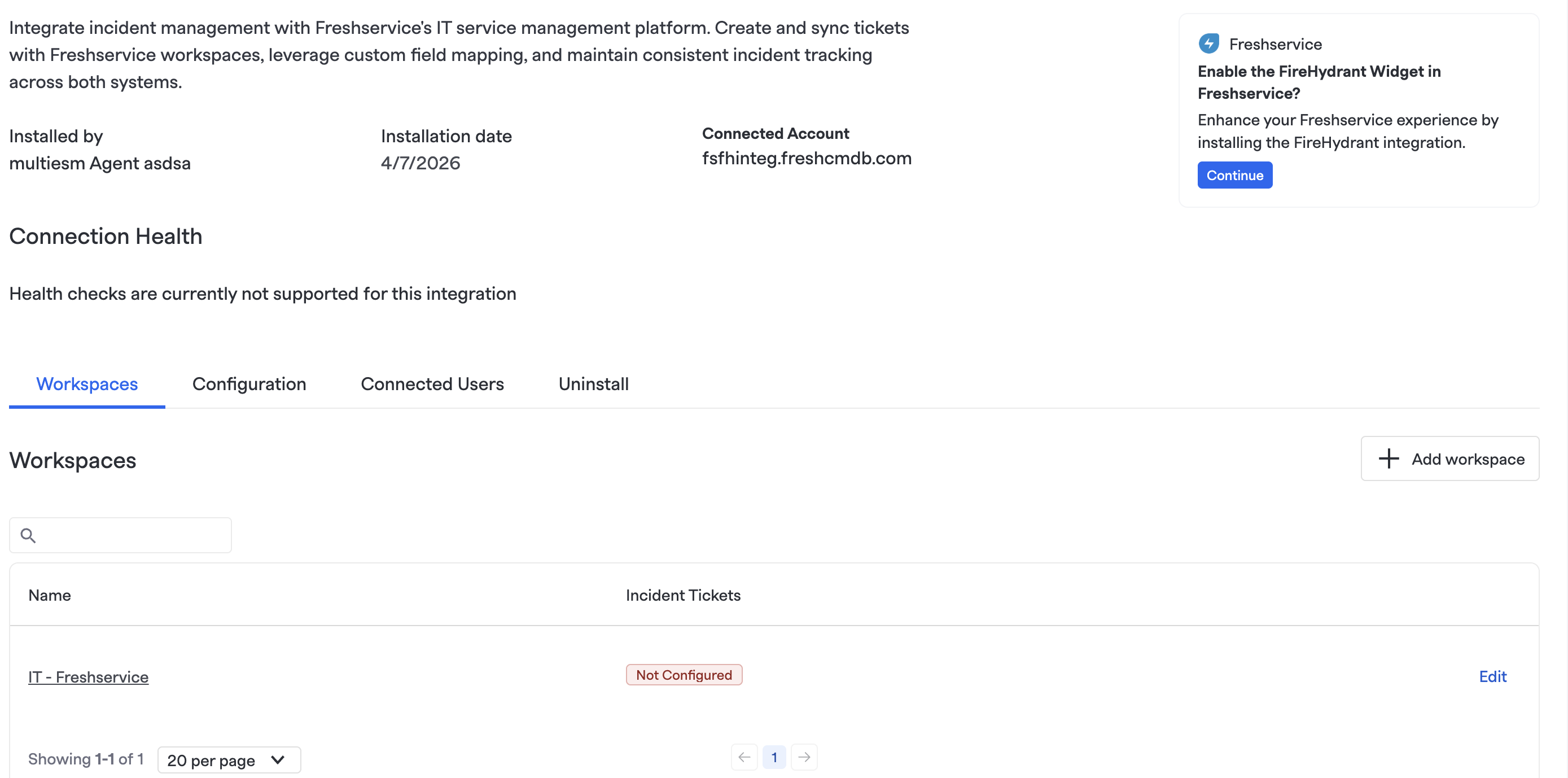
Task: Open the 20 per page dropdown
Action: coord(229,759)
